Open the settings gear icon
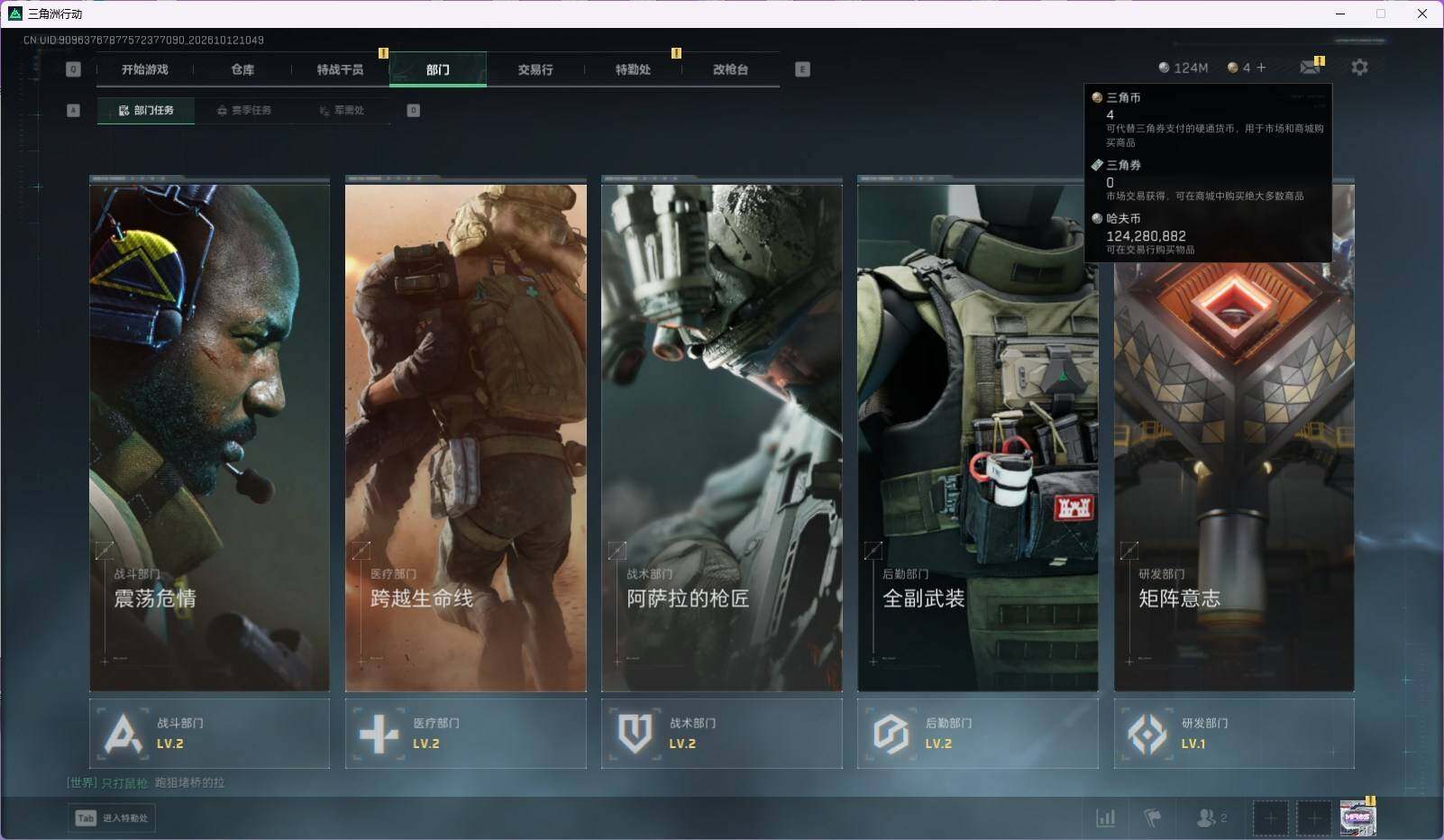 [x=1359, y=68]
